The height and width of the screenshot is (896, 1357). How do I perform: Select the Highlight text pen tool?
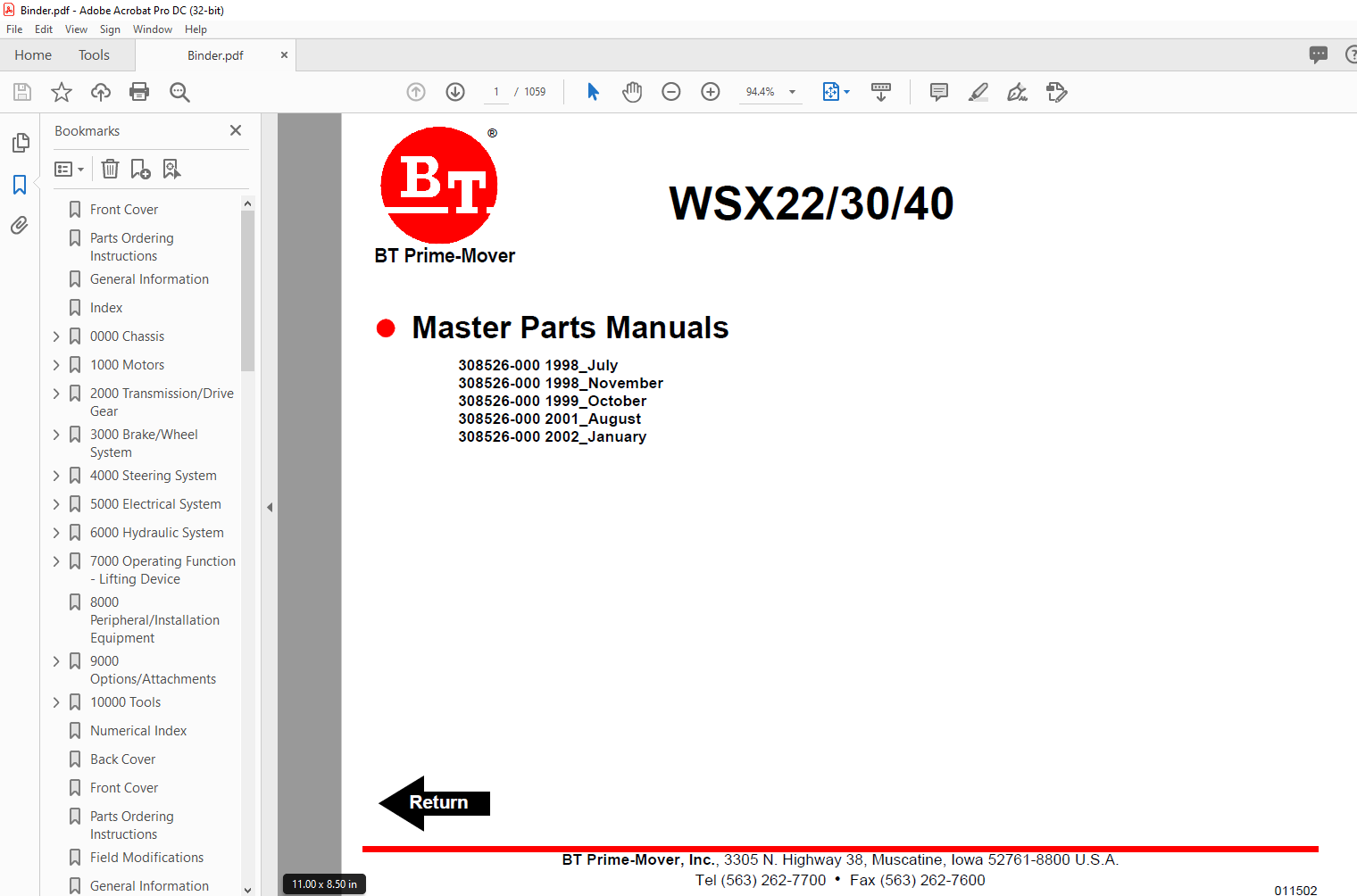[x=978, y=92]
